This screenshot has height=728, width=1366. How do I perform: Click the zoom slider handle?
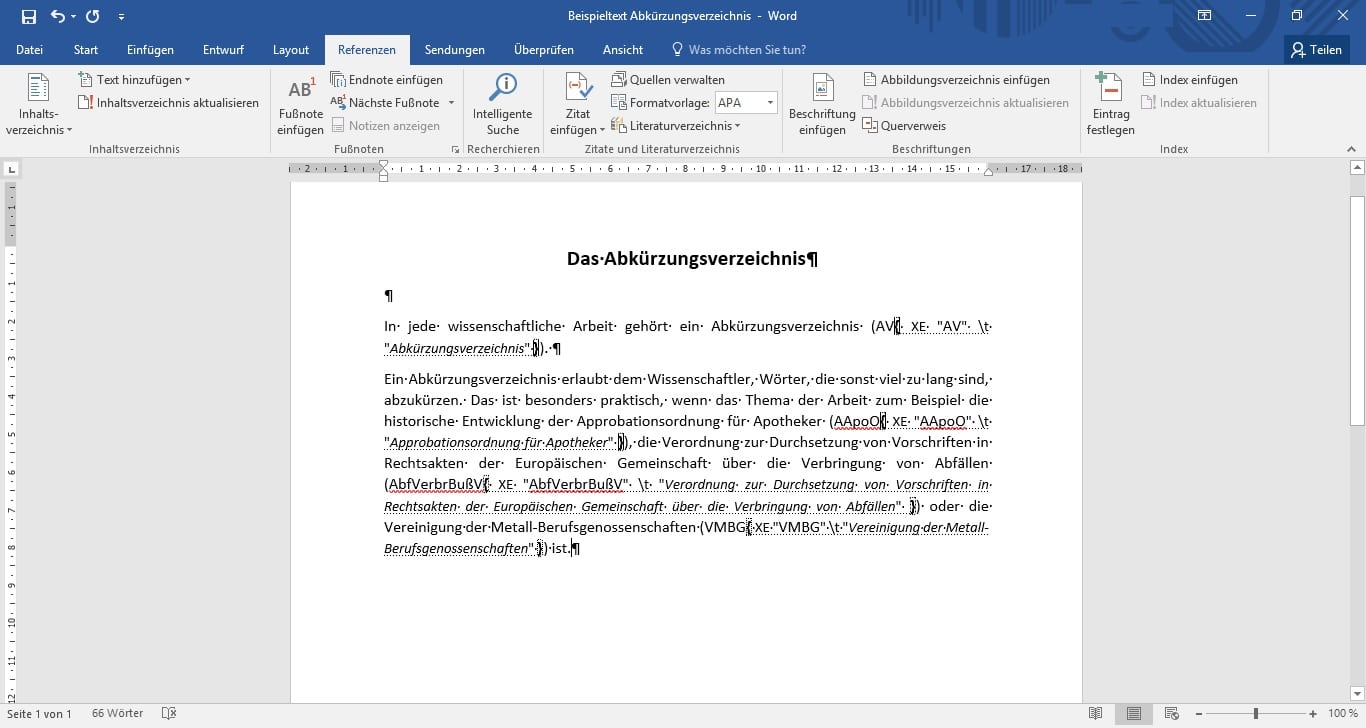[1256, 714]
